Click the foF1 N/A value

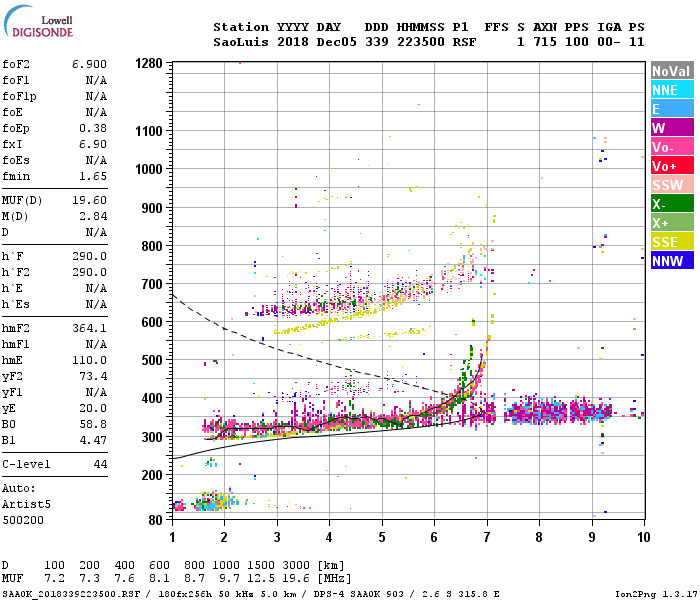pyautogui.click(x=96, y=80)
